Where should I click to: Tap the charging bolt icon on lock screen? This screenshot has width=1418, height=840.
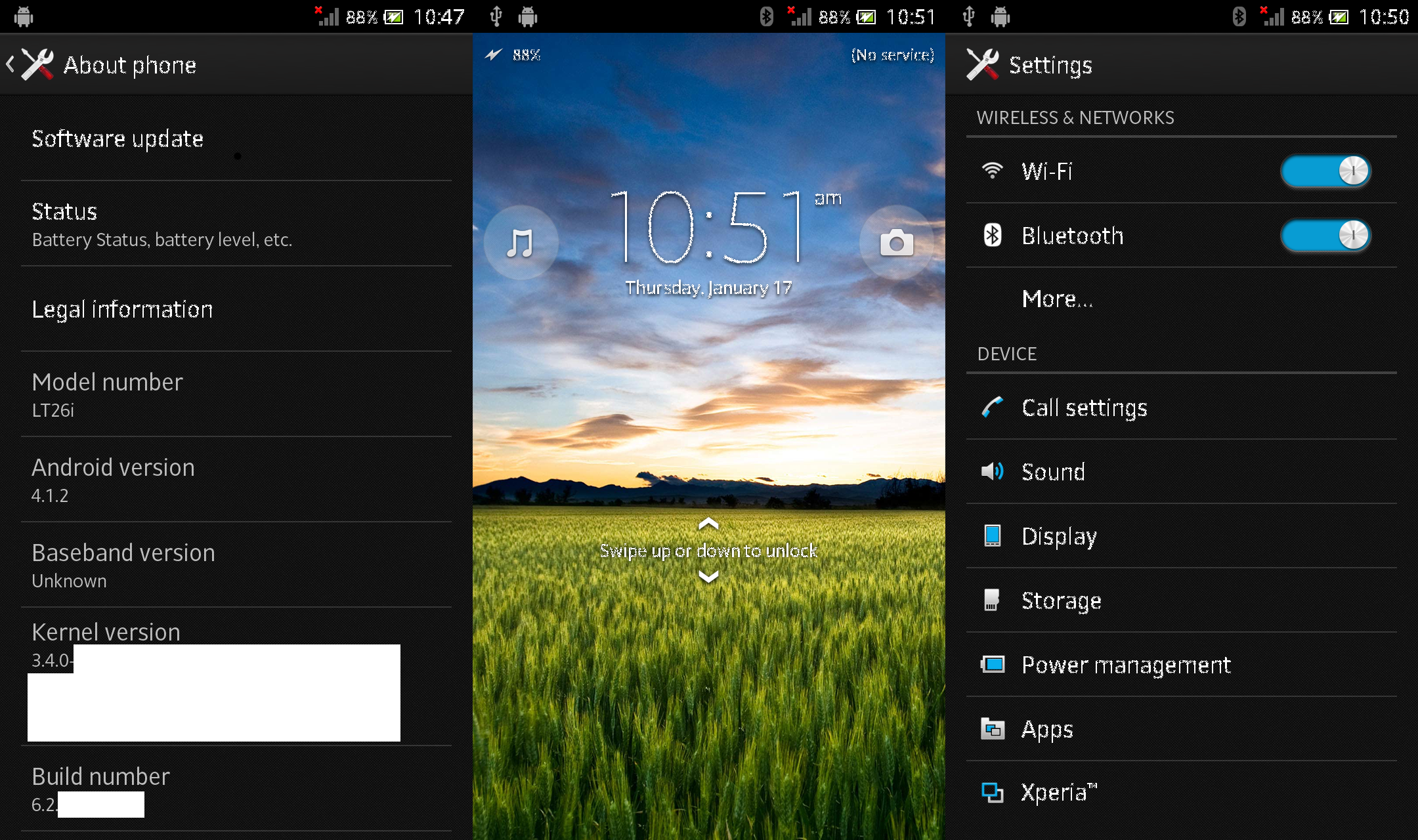[493, 54]
